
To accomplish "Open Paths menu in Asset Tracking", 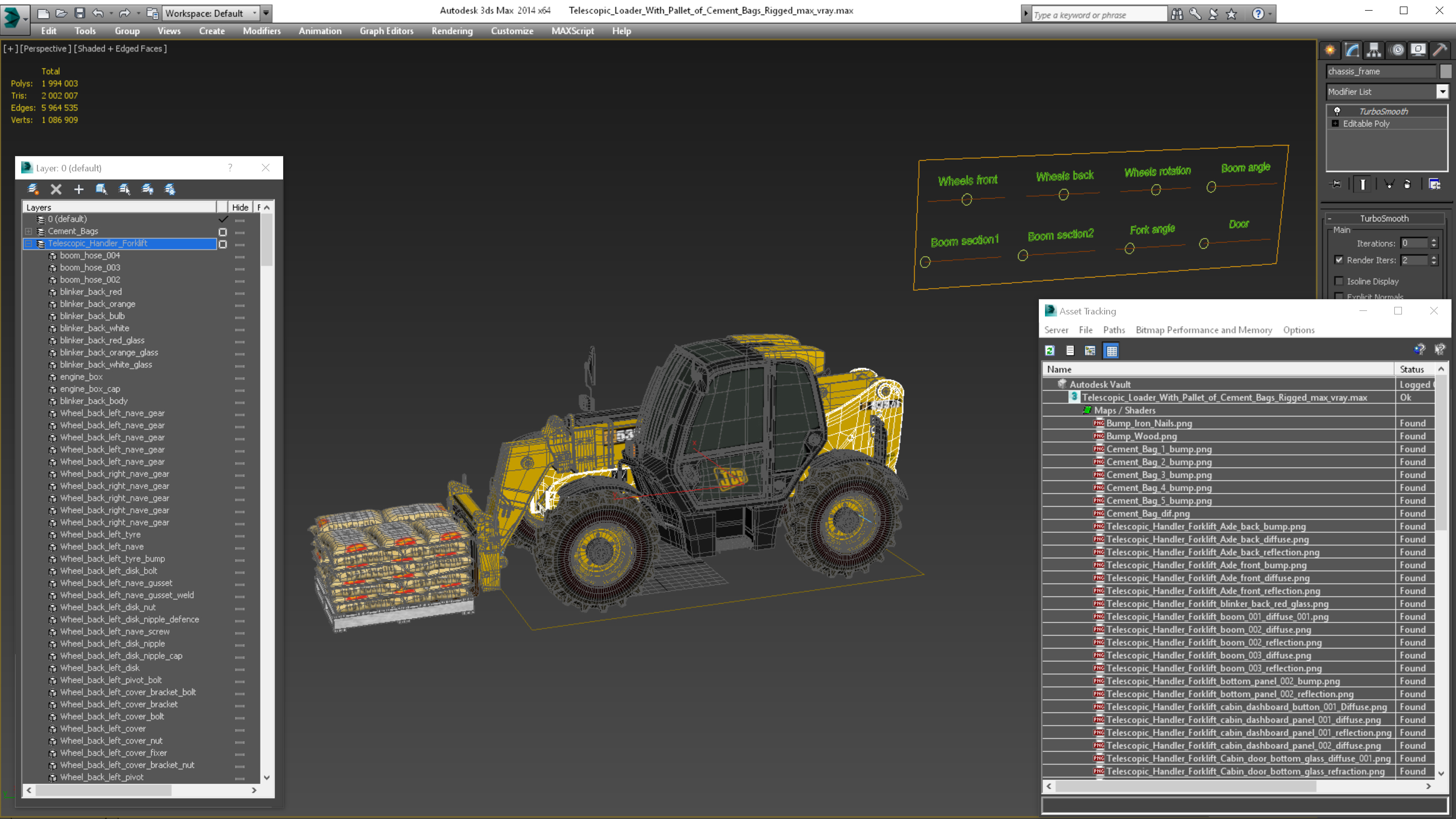I will pos(1114,330).
